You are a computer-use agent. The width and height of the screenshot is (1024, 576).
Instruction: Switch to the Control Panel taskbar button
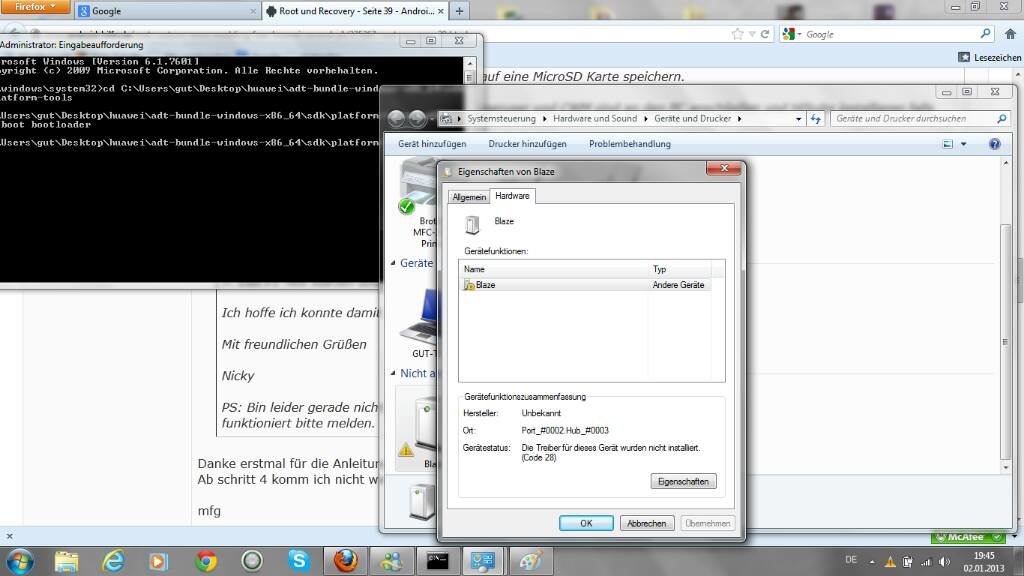pos(483,561)
